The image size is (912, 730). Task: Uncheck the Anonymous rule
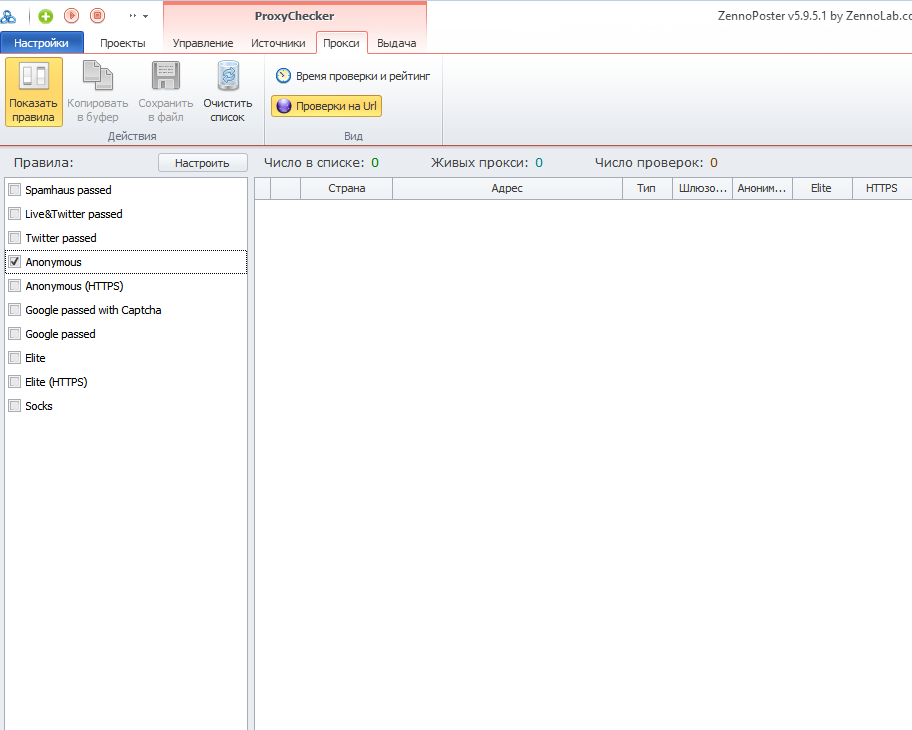(15, 262)
